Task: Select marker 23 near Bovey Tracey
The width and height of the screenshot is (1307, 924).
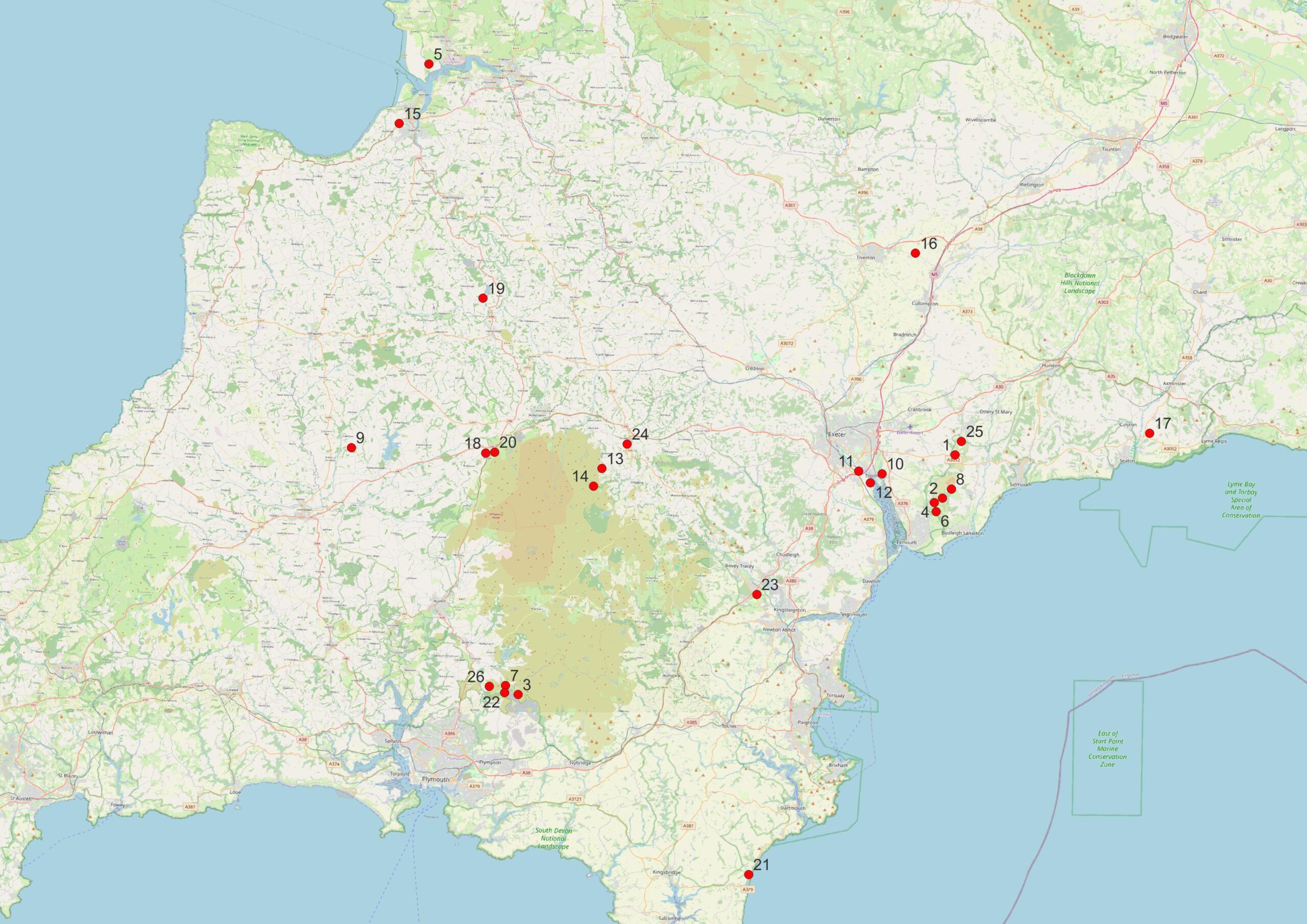Action: (757, 594)
